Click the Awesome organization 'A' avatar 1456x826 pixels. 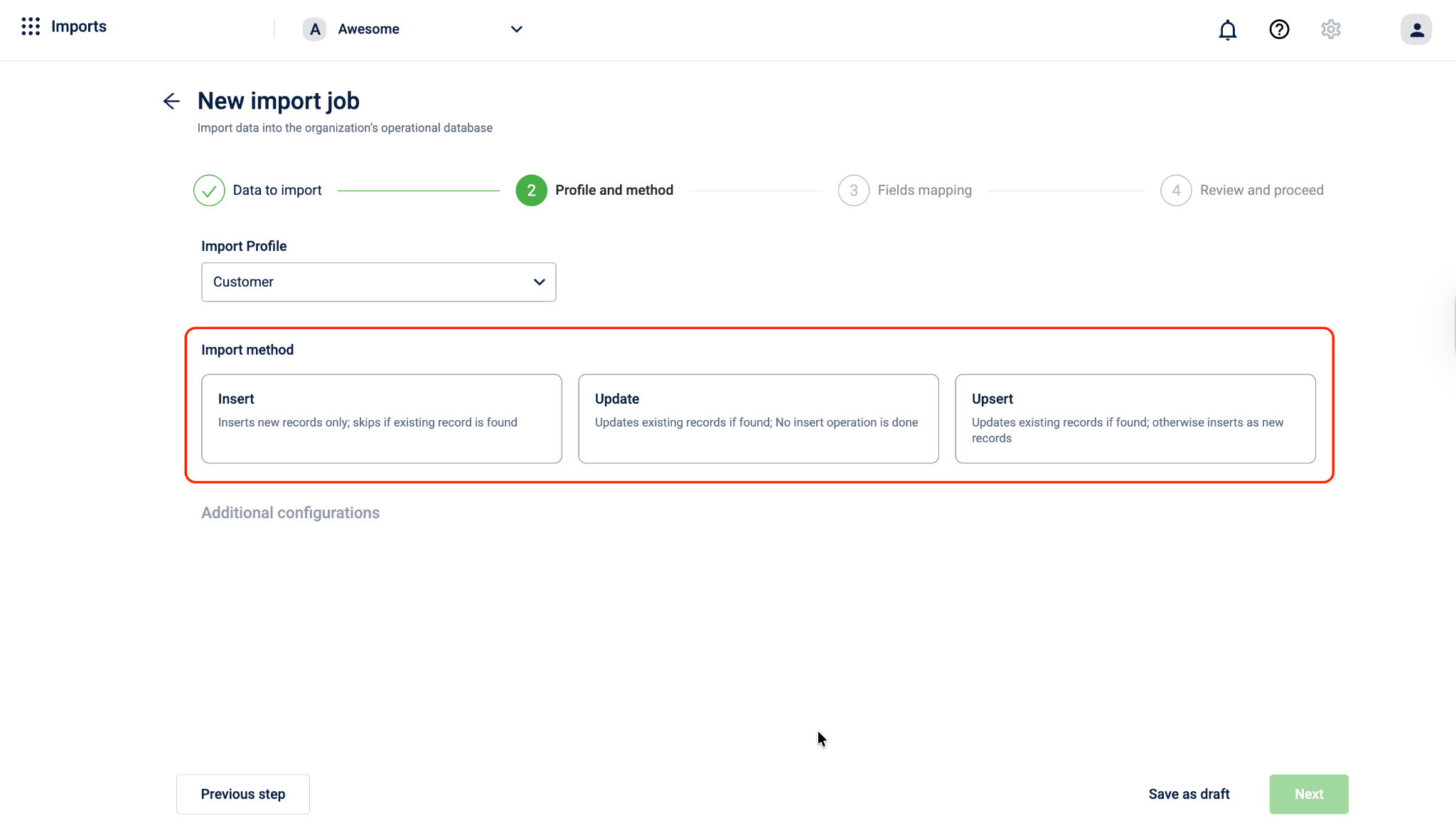click(x=314, y=29)
